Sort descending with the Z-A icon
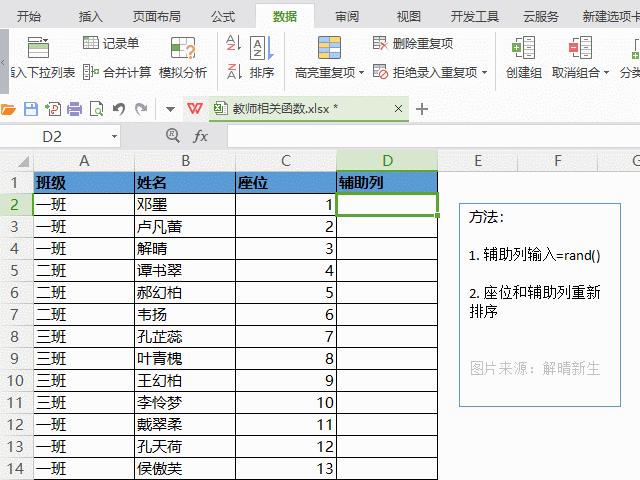 point(234,71)
